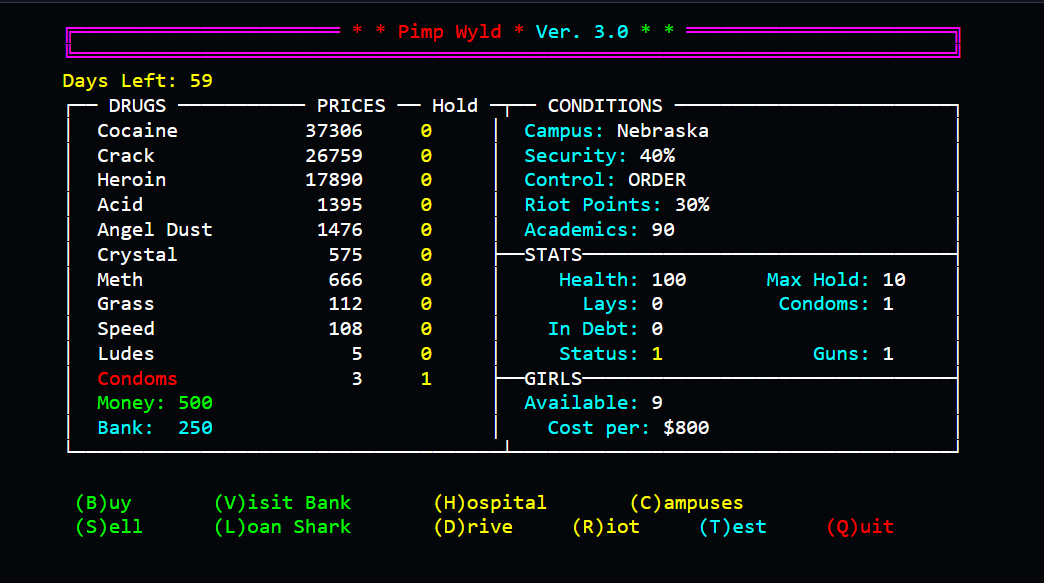
Task: Take the (T)est option
Action: point(732,527)
